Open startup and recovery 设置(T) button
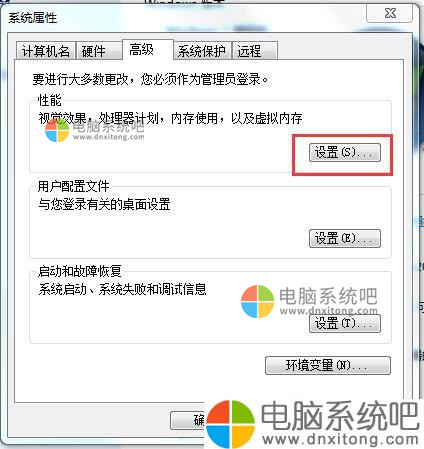The width and height of the screenshot is (424, 449). click(x=345, y=323)
